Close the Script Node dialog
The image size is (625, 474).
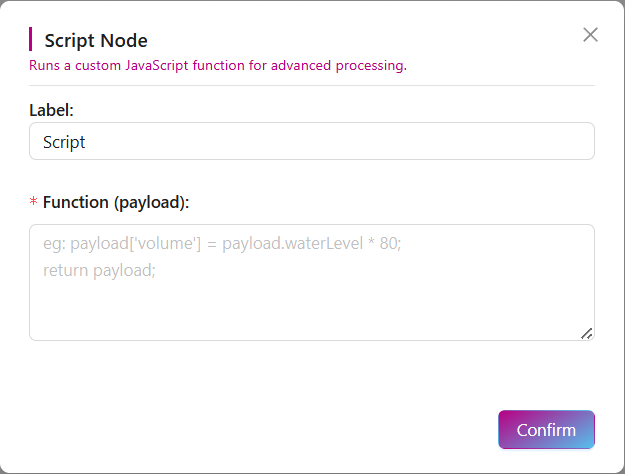coord(590,35)
